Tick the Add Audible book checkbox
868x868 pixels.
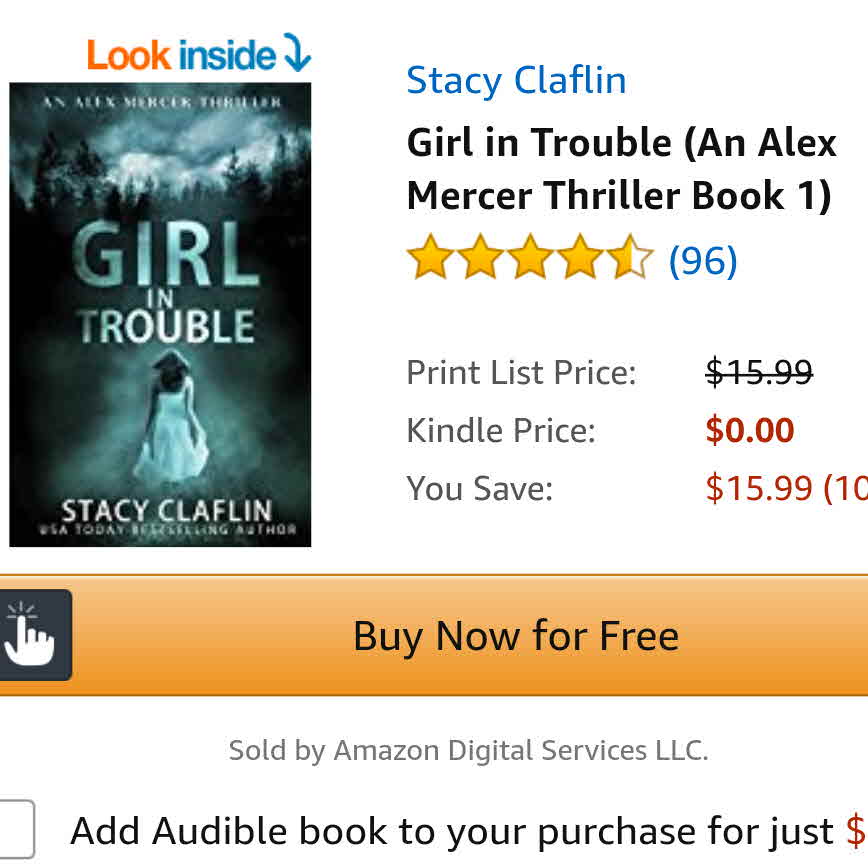(16, 828)
